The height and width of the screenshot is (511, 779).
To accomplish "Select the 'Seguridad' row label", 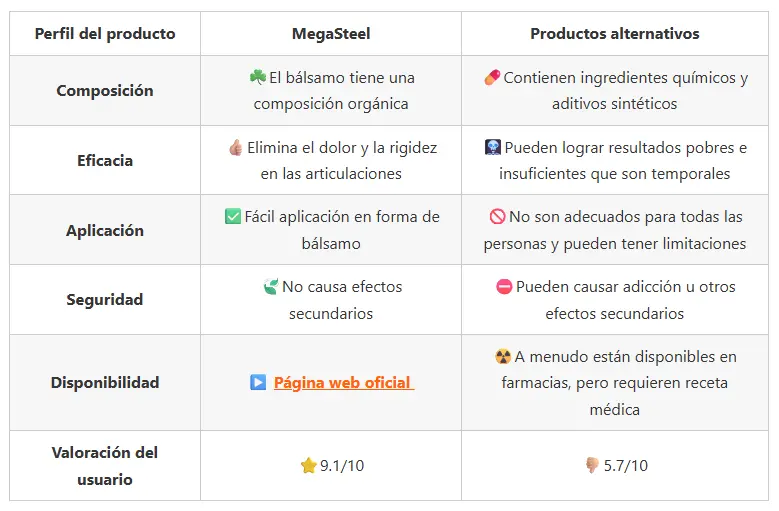I will (x=105, y=299).
